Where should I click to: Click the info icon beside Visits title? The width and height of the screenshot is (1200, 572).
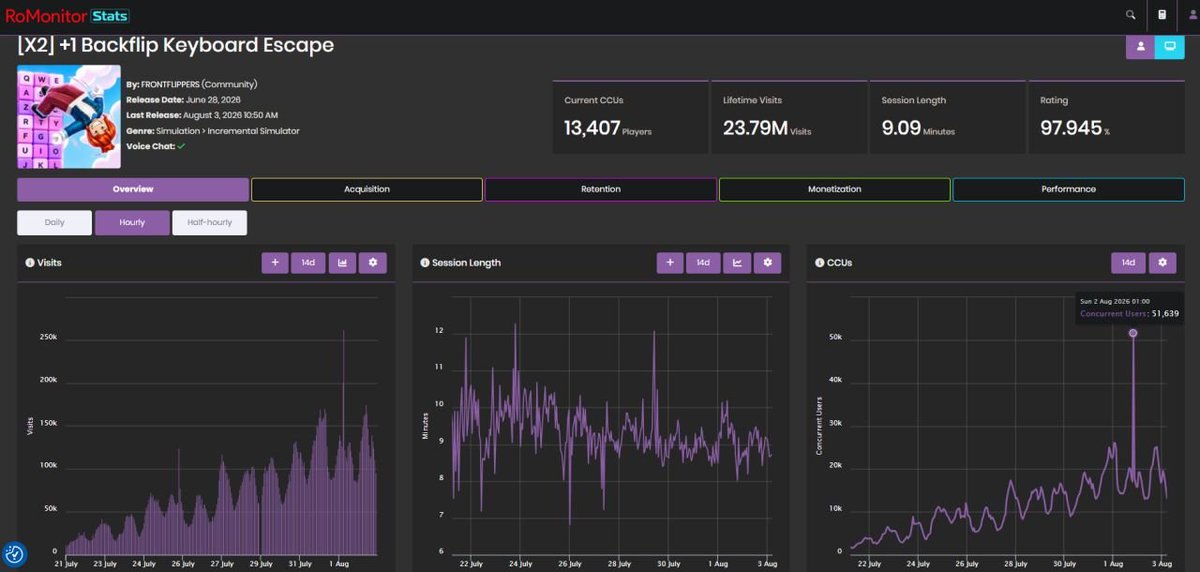point(30,263)
